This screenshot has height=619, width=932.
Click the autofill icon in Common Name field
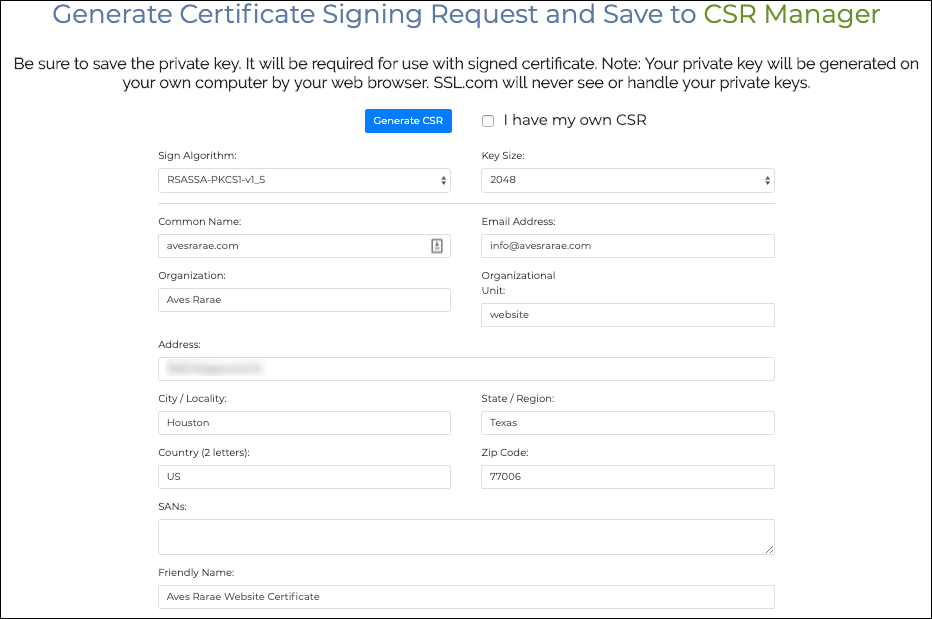click(x=437, y=245)
